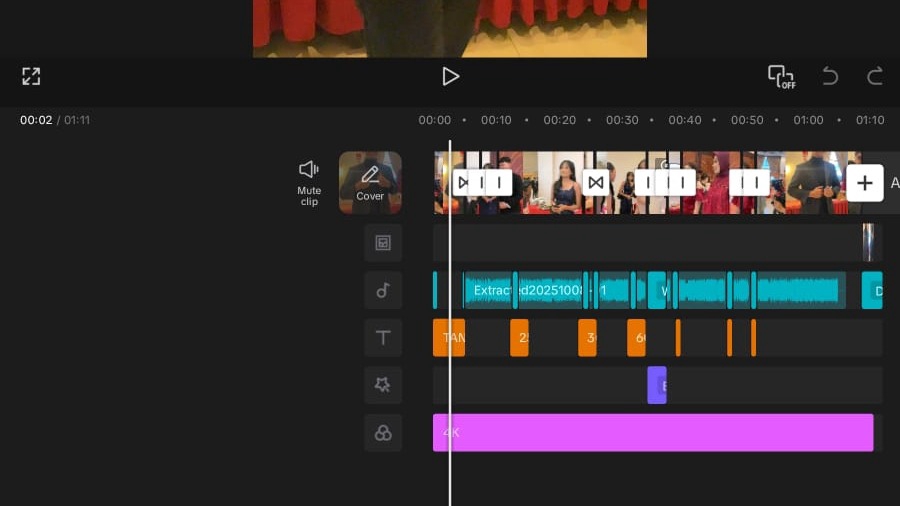900x506 pixels.
Task: Toggle the auto-reframe OFF switch icon
Action: pos(782,76)
